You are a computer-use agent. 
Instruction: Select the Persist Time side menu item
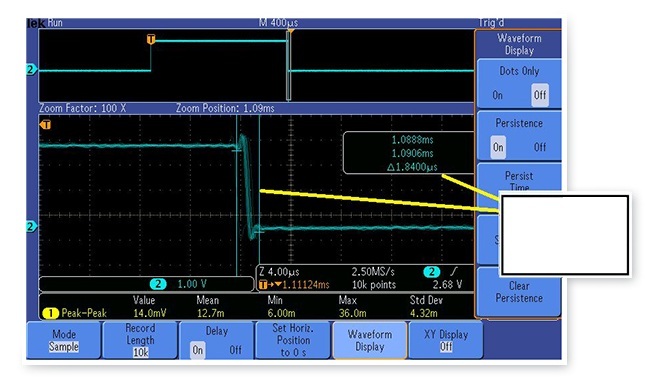click(519, 181)
